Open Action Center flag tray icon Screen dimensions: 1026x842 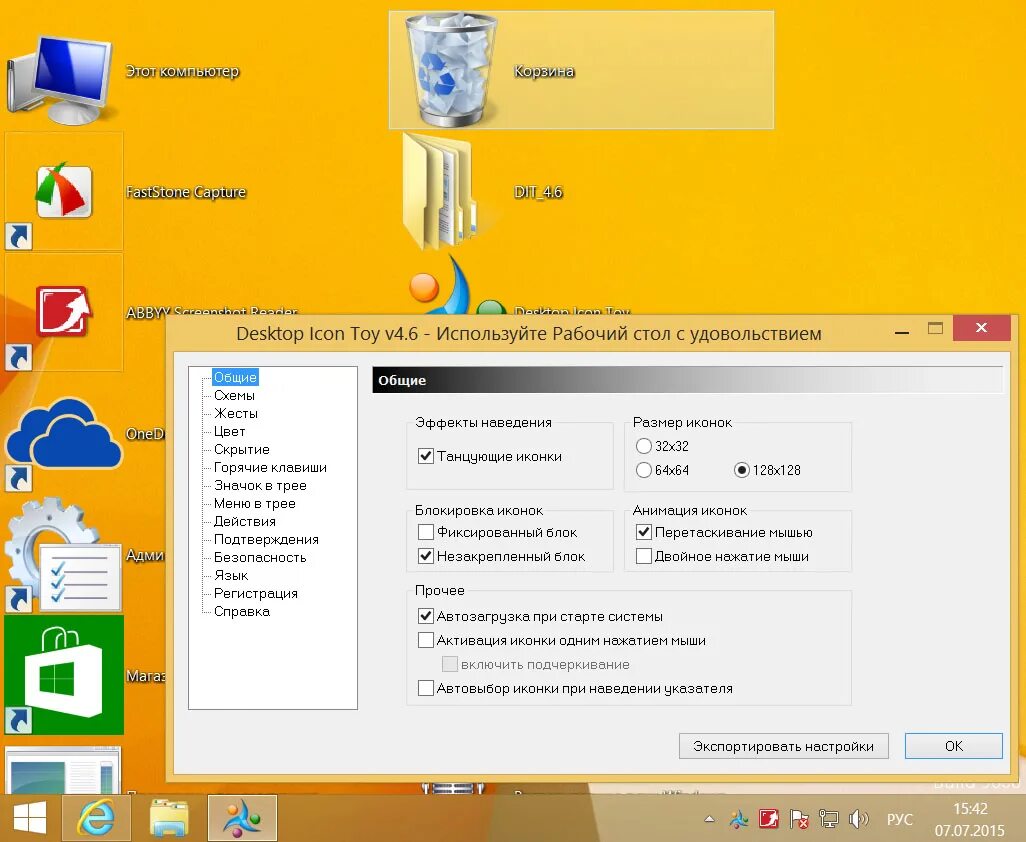click(799, 818)
